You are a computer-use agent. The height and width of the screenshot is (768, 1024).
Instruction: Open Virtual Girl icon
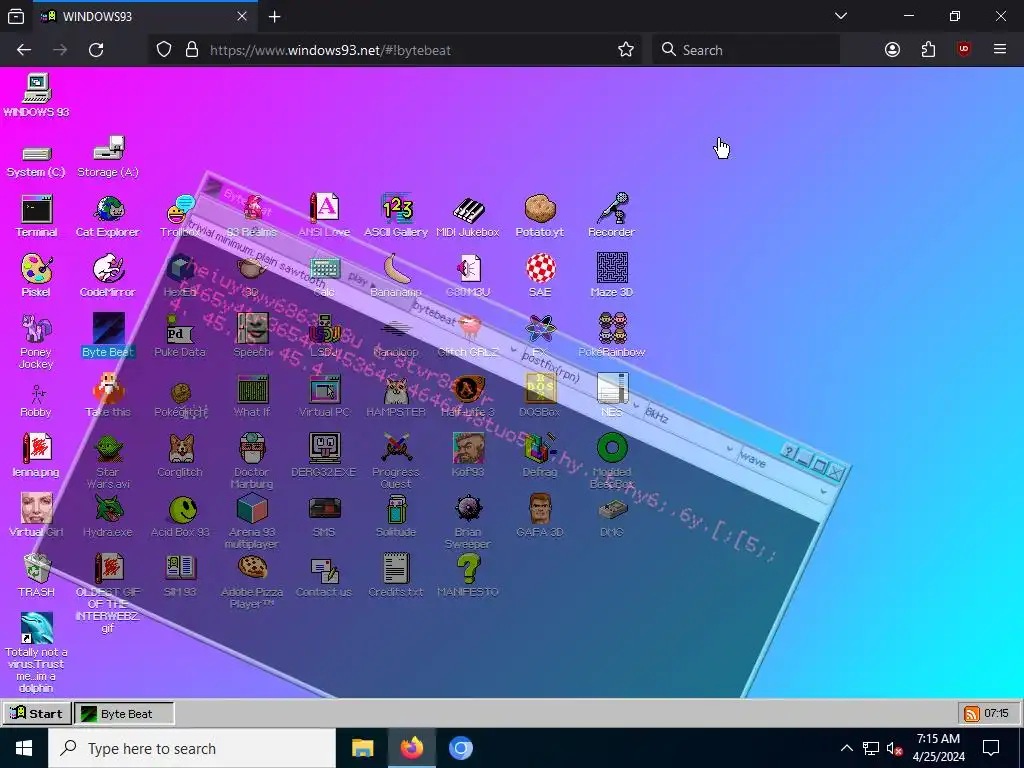coord(37,508)
